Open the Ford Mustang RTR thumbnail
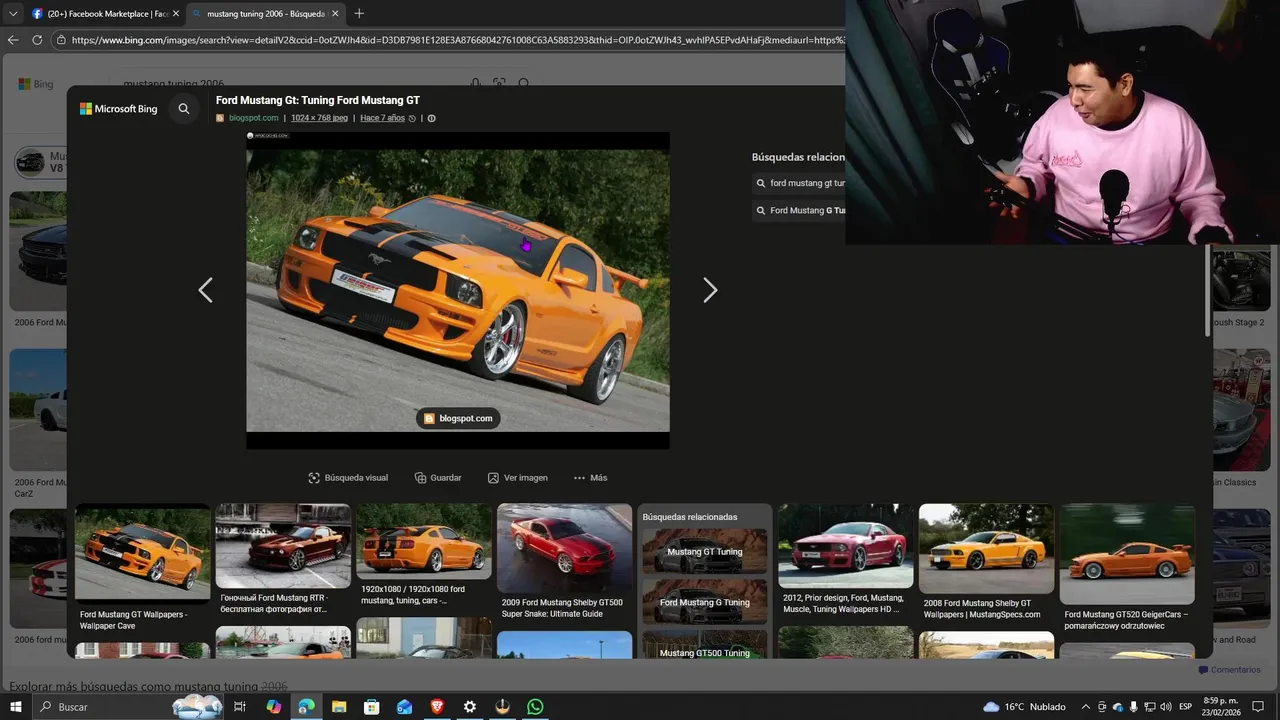The width and height of the screenshot is (1280, 720). click(283, 546)
